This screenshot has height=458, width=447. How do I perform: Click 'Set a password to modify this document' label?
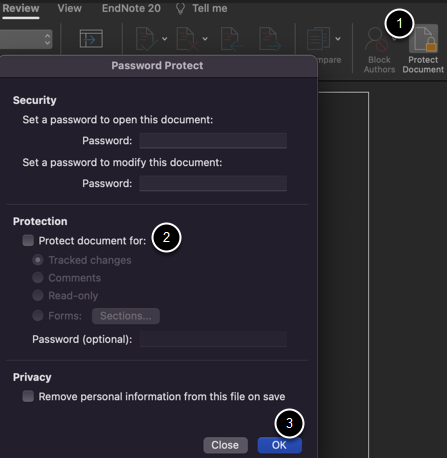(122, 162)
